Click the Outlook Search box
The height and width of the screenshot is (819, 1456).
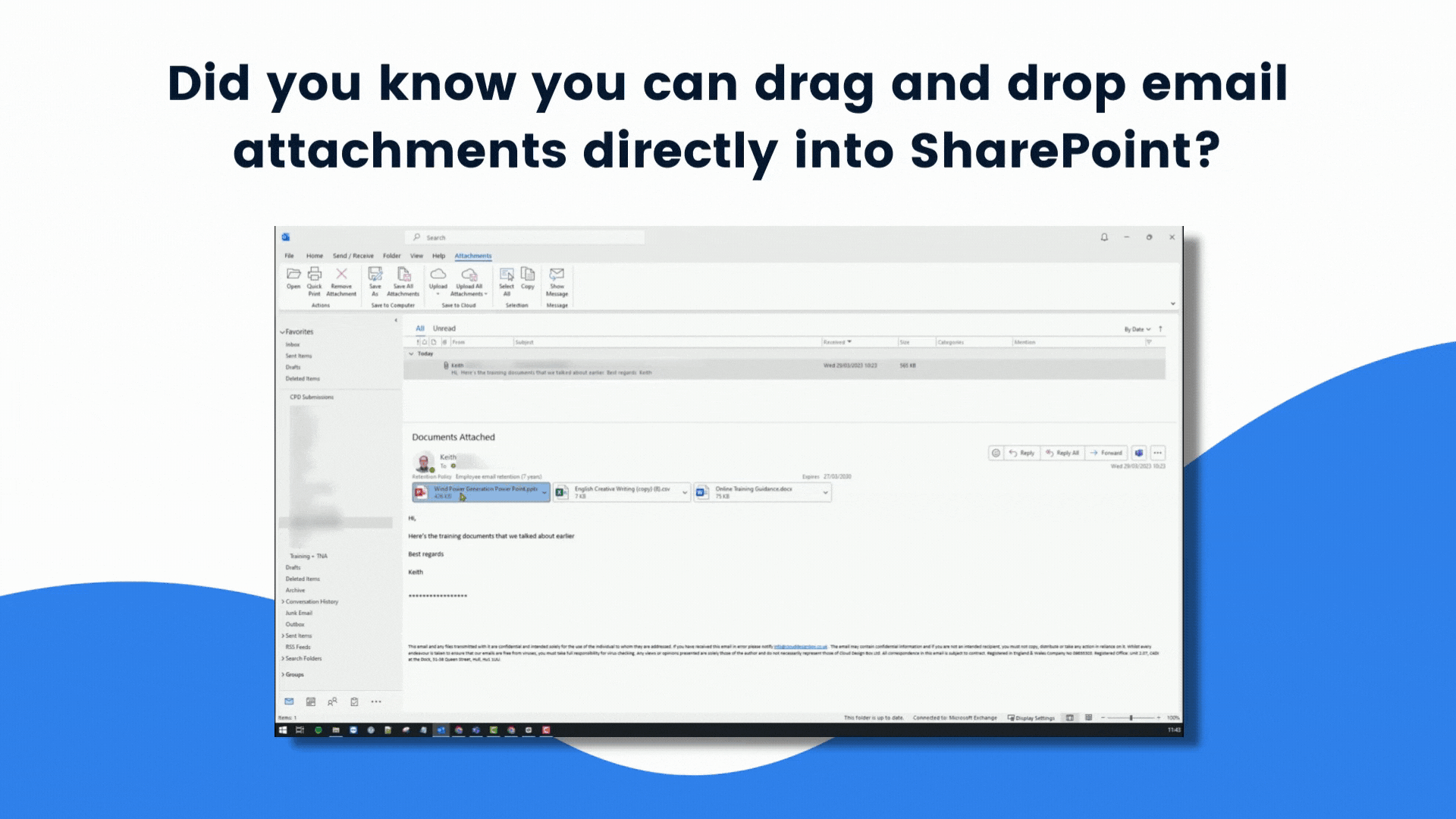[x=525, y=237]
